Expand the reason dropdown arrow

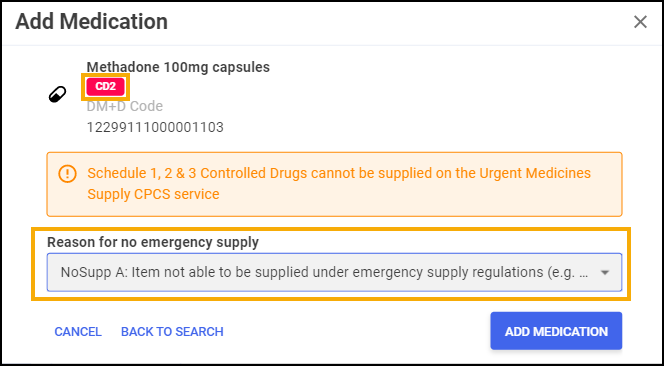pyautogui.click(x=605, y=272)
